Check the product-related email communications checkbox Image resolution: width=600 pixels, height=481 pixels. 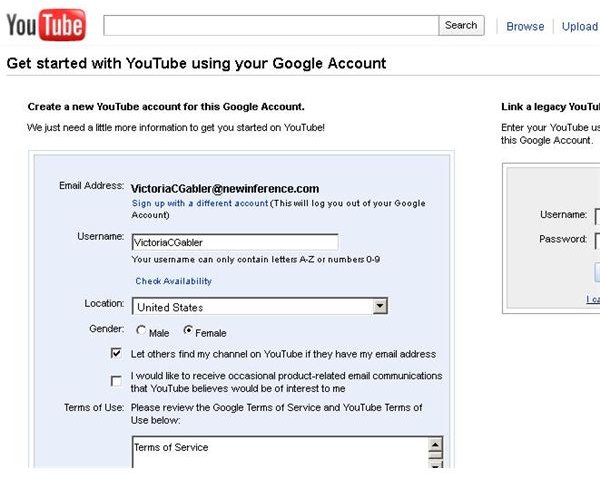click(116, 381)
